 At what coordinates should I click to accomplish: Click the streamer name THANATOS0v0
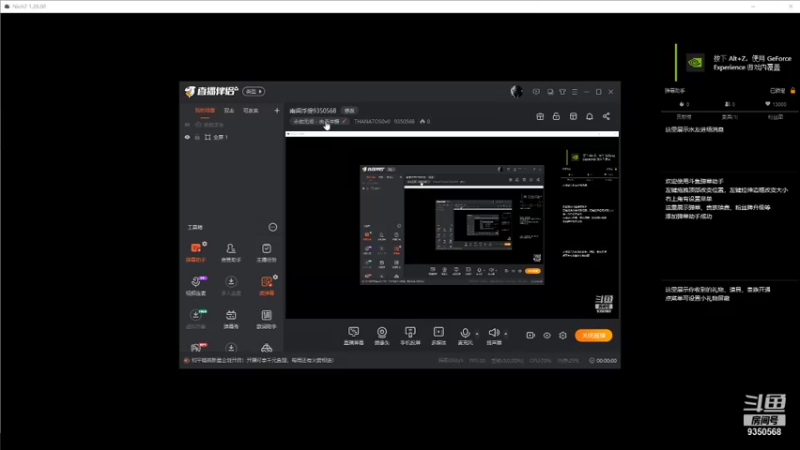click(372, 121)
